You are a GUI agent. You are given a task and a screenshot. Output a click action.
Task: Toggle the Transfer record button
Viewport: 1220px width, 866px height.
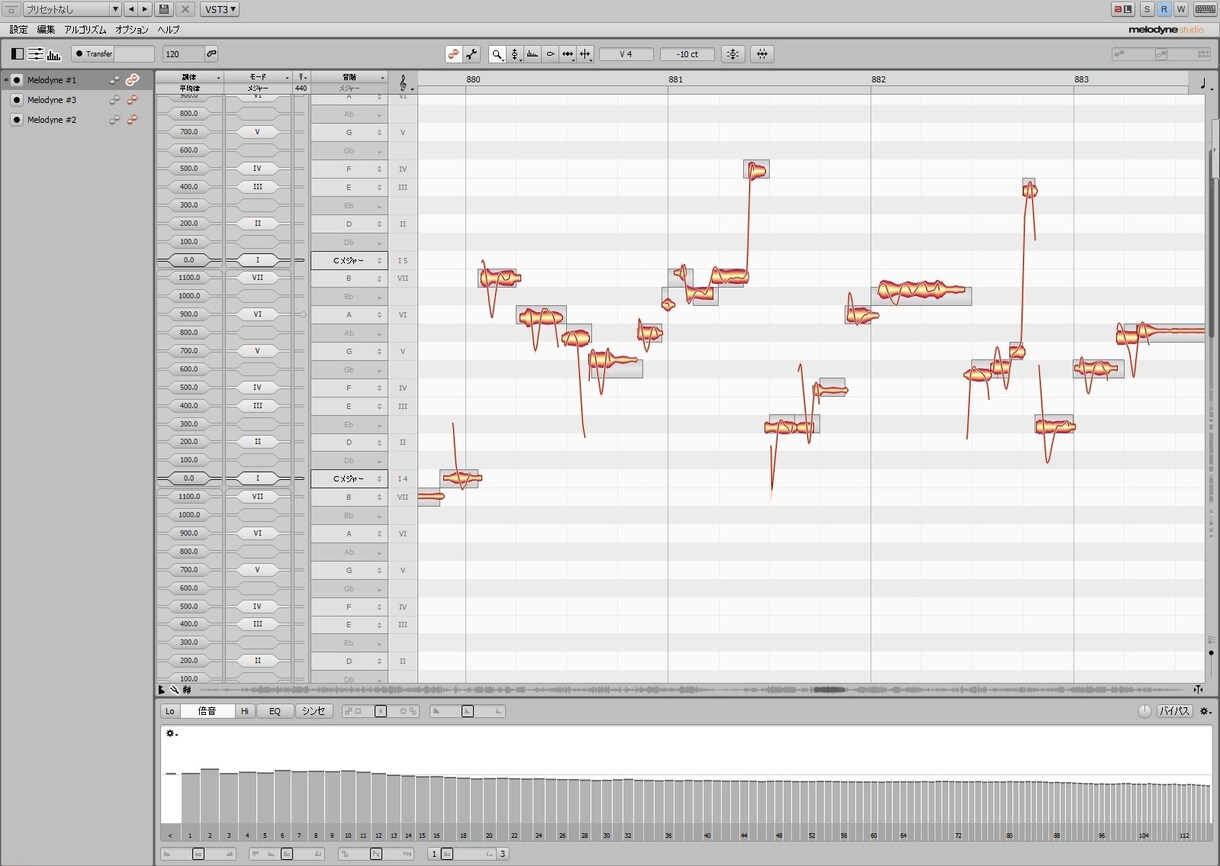point(93,54)
